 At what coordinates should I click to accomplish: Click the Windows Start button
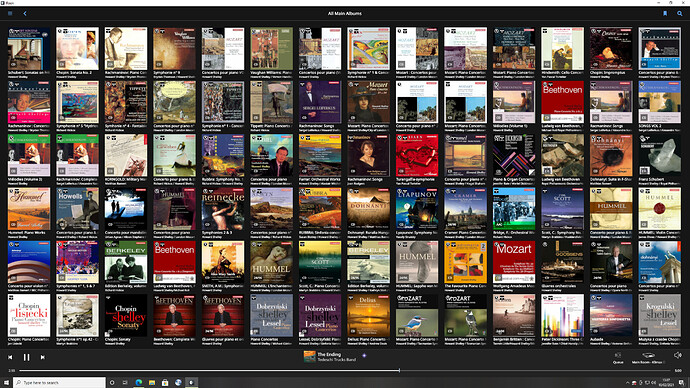[x=6, y=383]
